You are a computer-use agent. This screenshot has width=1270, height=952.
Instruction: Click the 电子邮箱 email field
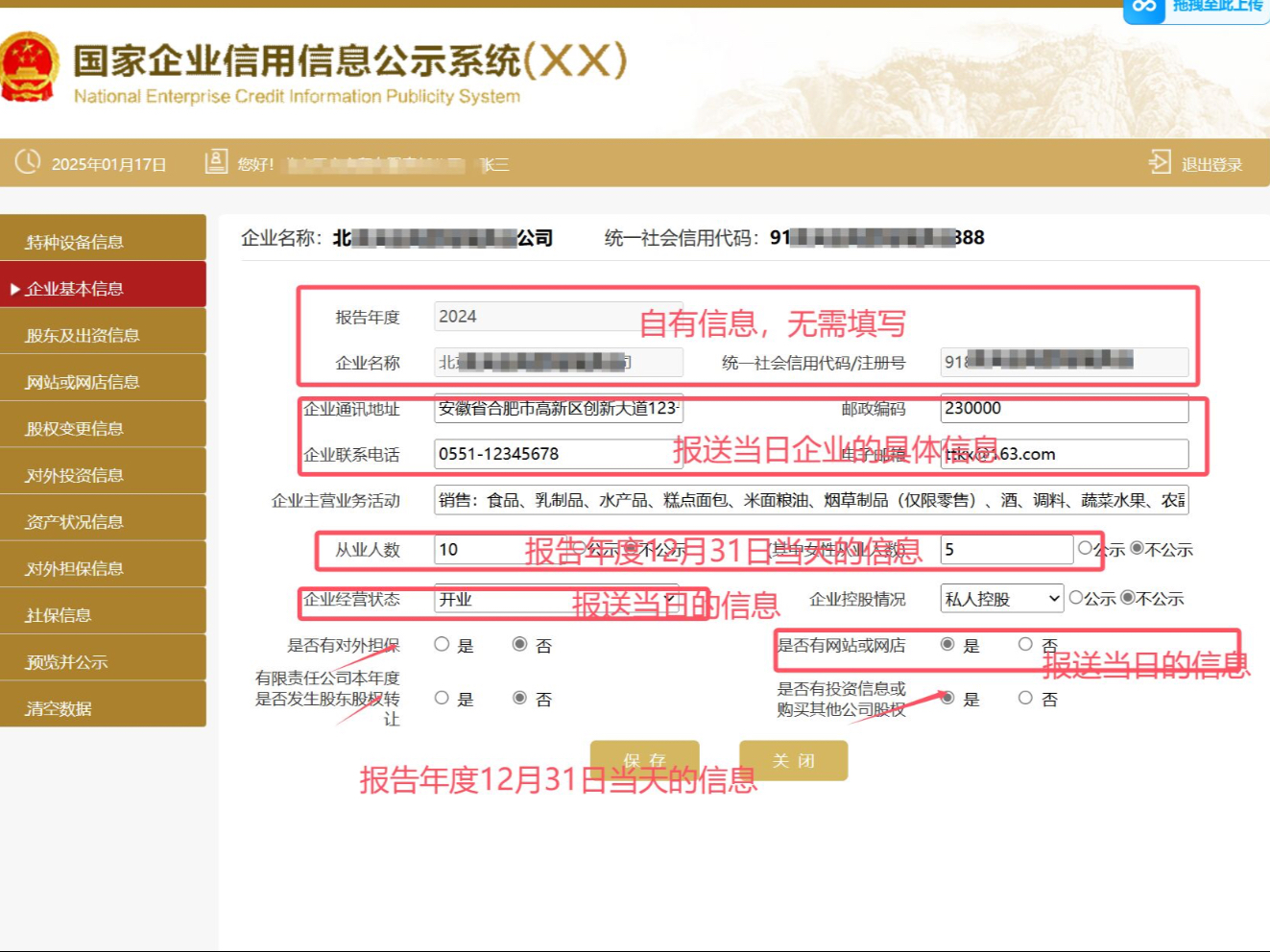1065,454
